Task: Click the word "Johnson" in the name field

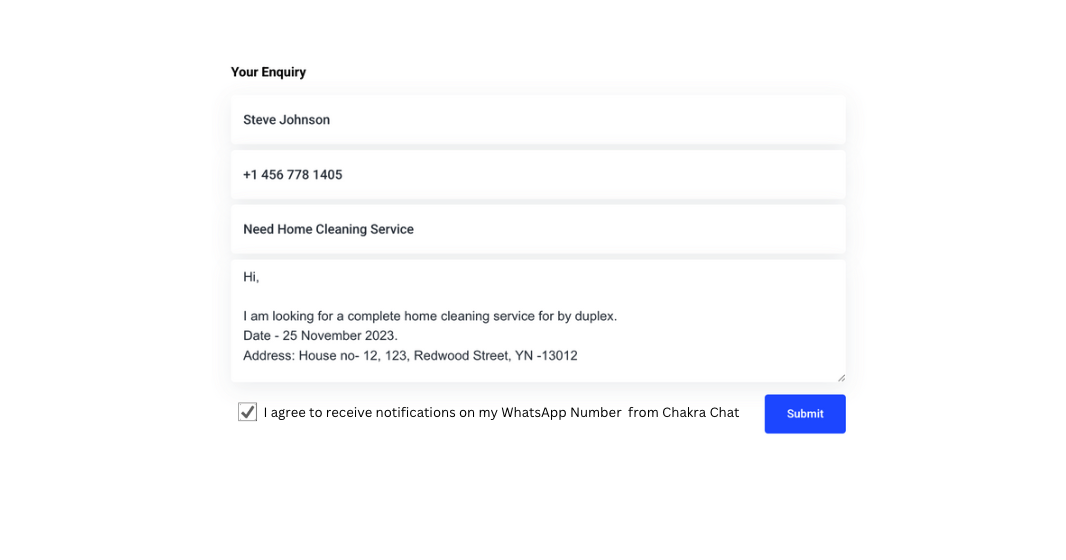Action: [304, 120]
